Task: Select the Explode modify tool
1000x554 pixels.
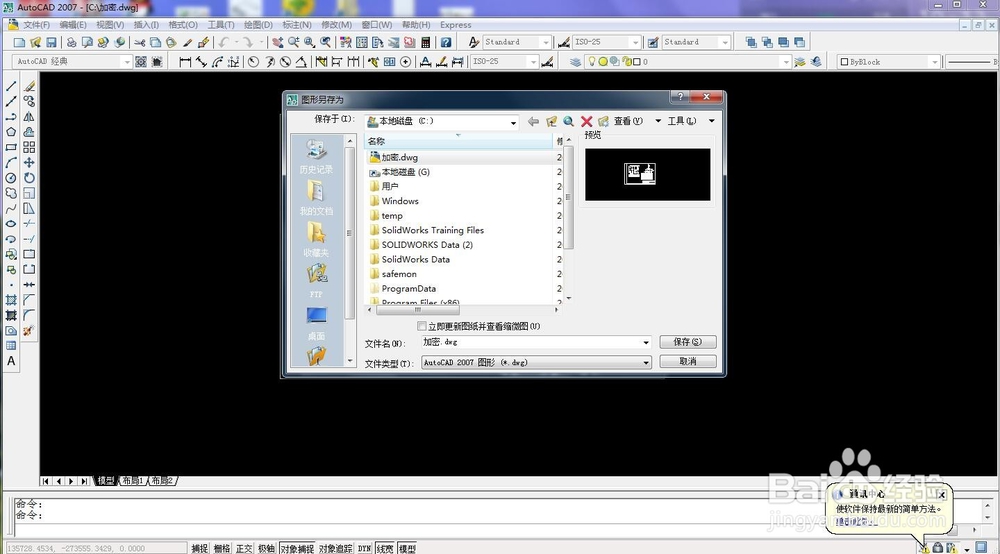Action: click(29, 331)
